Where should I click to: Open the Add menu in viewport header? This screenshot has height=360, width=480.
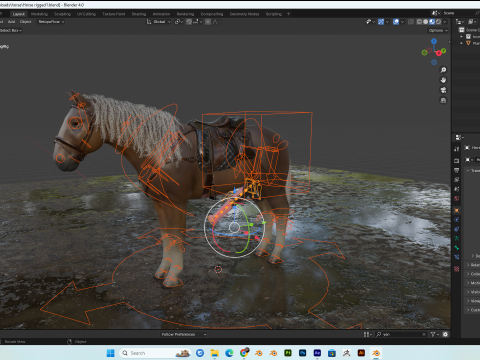pyautogui.click(x=11, y=22)
